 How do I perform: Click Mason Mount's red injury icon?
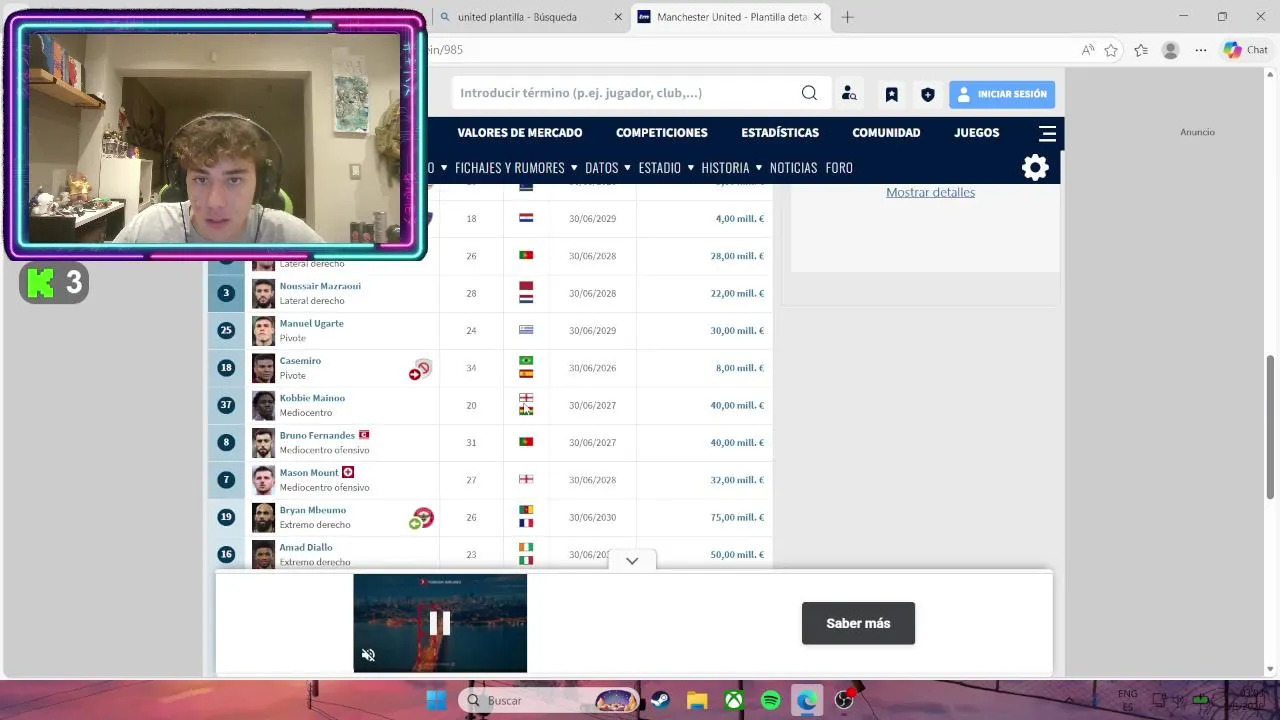pyautogui.click(x=348, y=472)
